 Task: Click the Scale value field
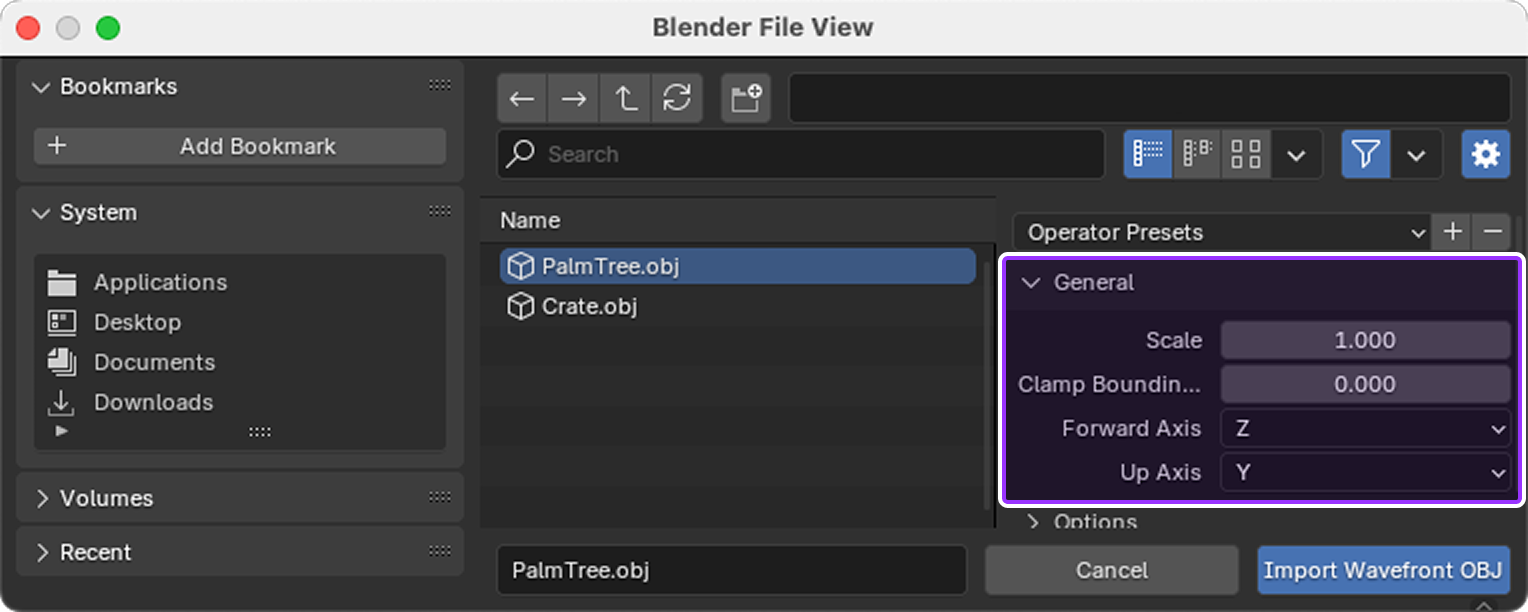(x=1365, y=340)
